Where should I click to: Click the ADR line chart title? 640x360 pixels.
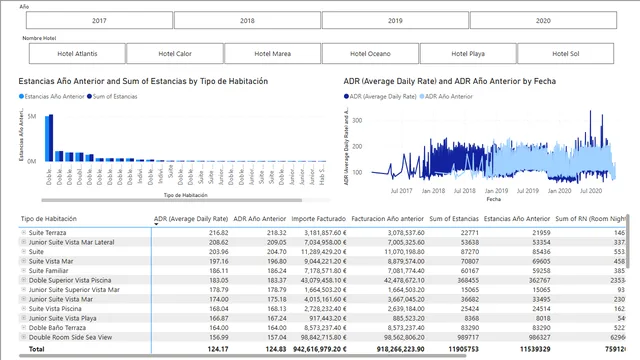(450, 81)
